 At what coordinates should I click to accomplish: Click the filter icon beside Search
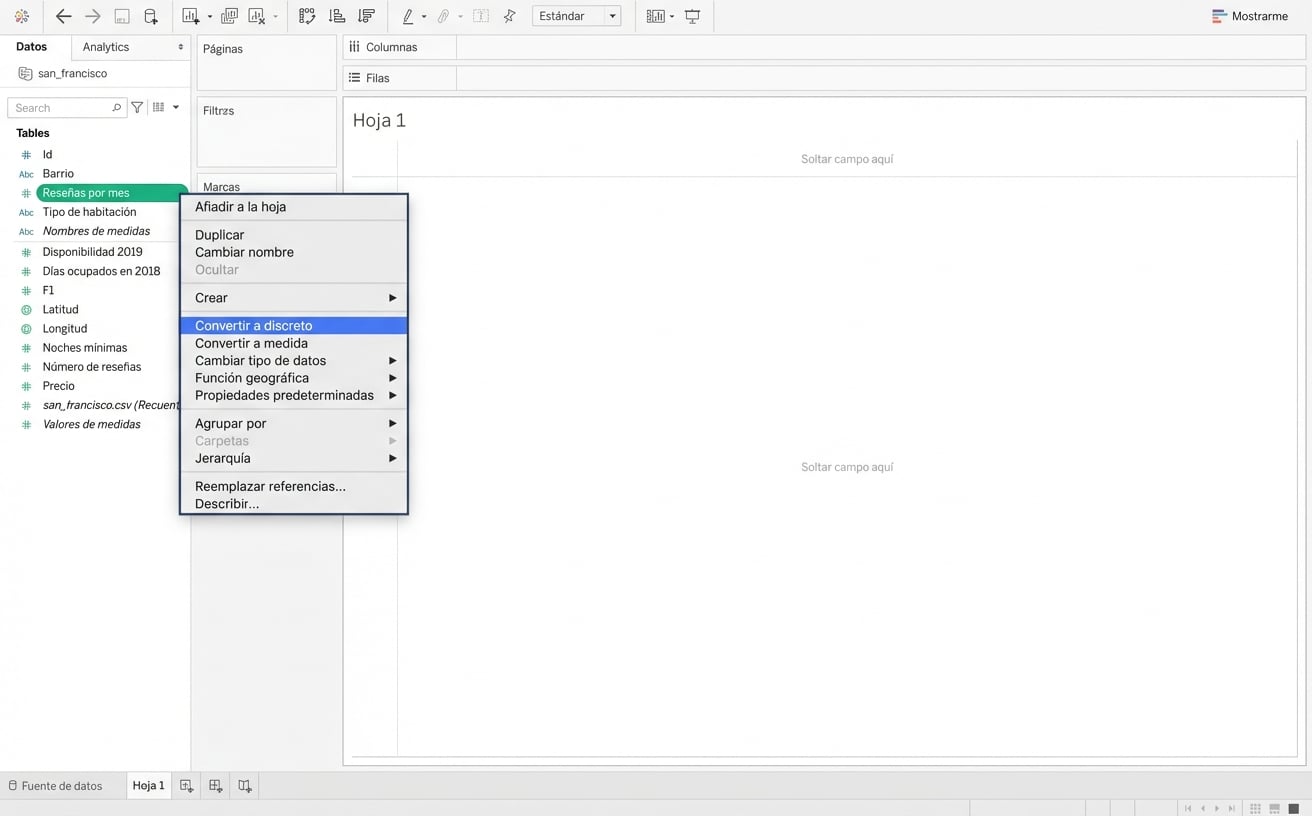point(138,107)
